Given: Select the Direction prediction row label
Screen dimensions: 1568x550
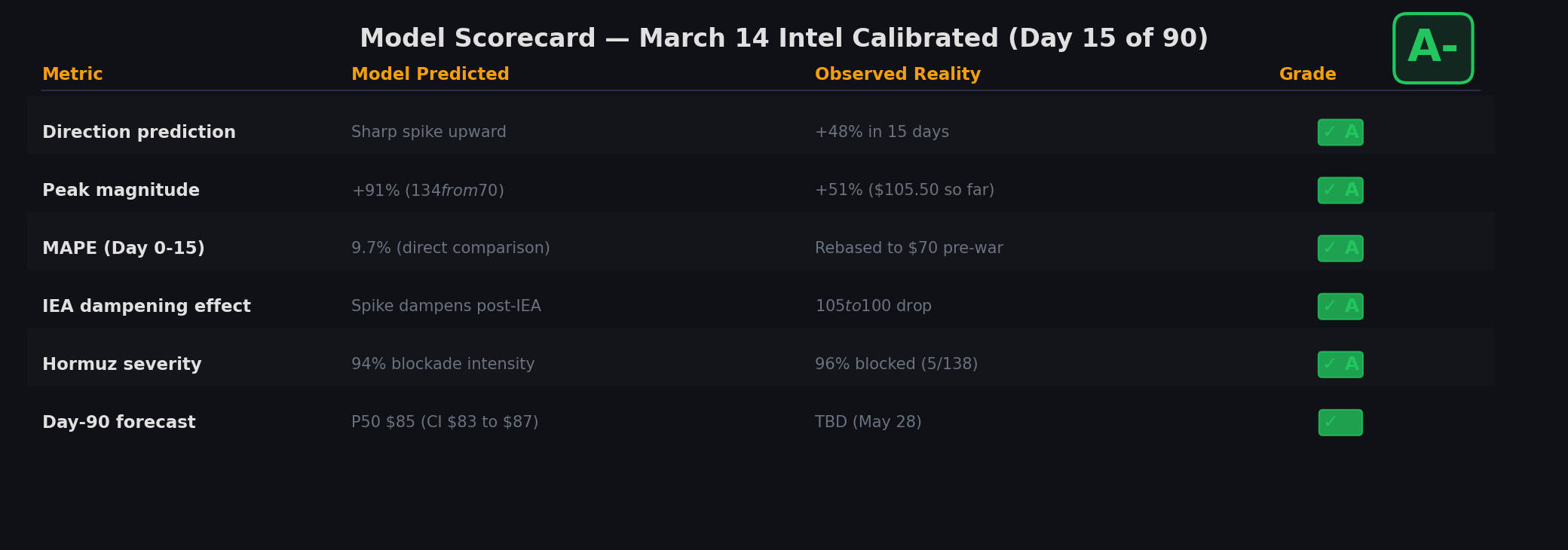Looking at the screenshot, I should [x=139, y=133].
